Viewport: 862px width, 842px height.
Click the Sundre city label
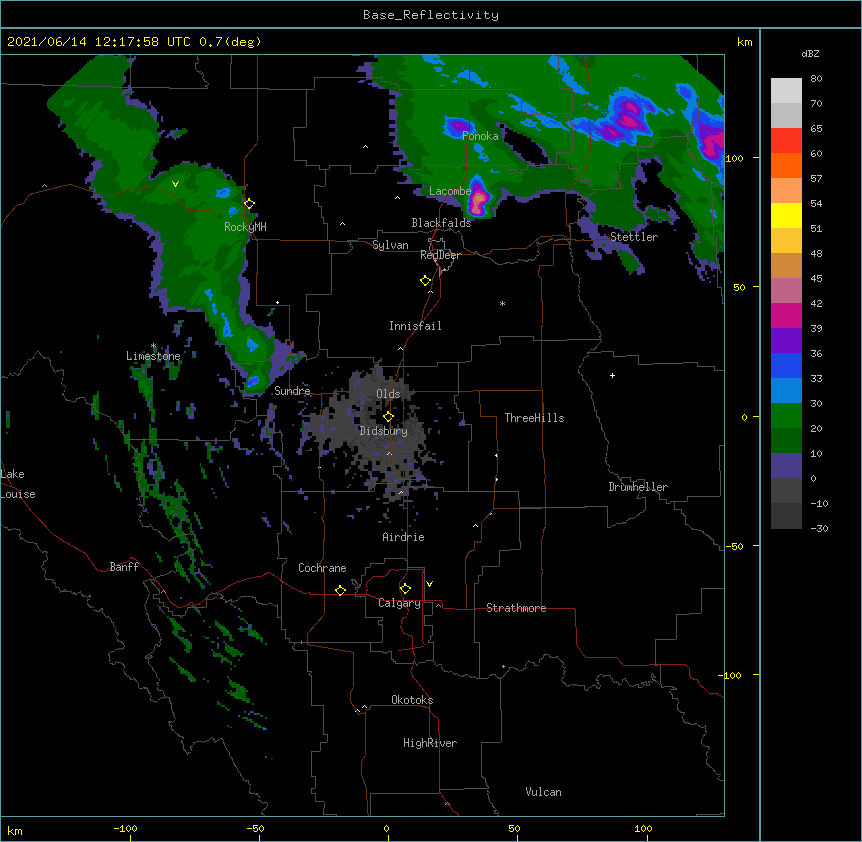tap(292, 391)
